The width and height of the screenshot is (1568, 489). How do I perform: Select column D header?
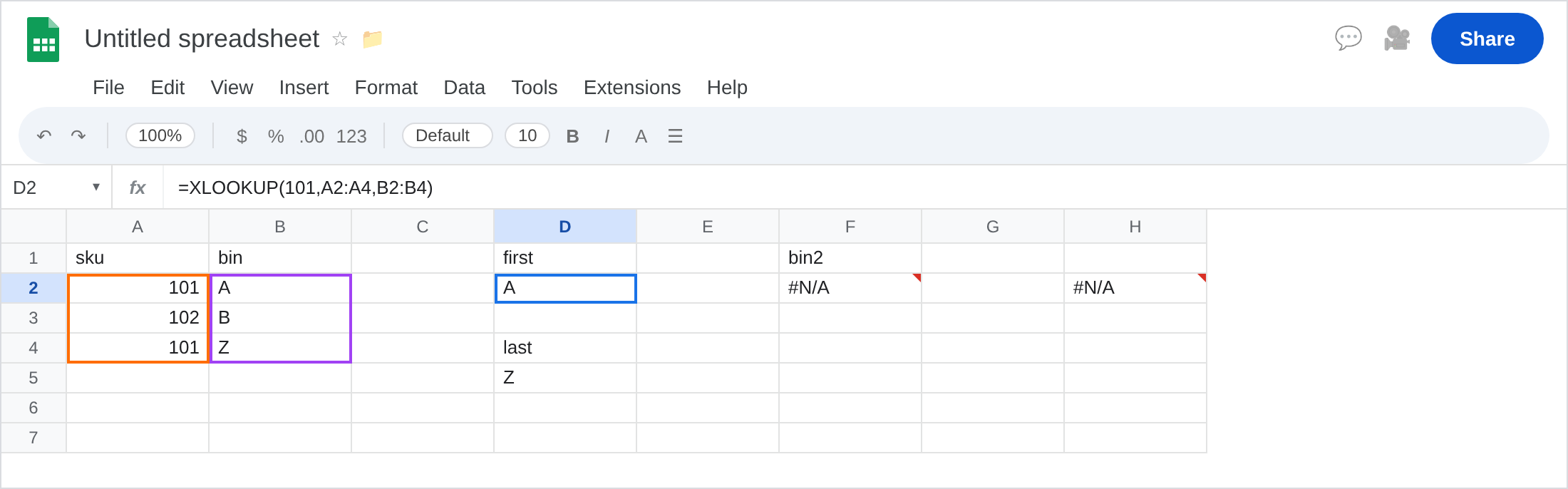pos(565,227)
